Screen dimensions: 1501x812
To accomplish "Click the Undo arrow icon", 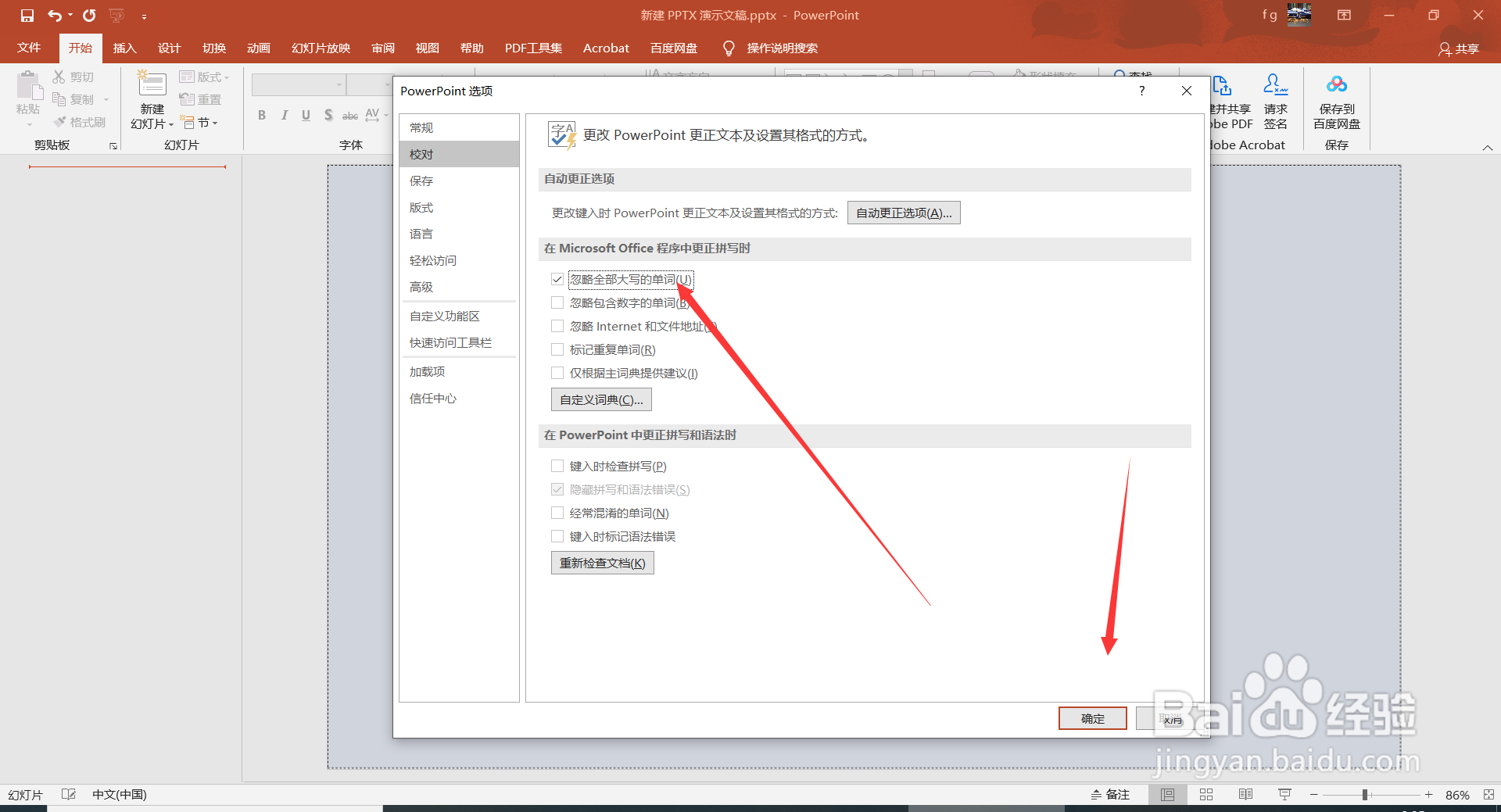I will pos(55,16).
